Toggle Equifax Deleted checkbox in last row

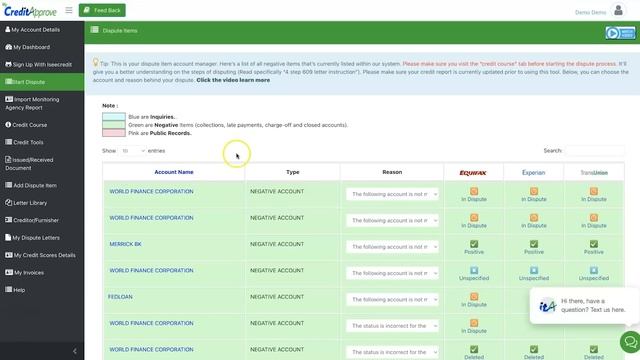click(474, 349)
